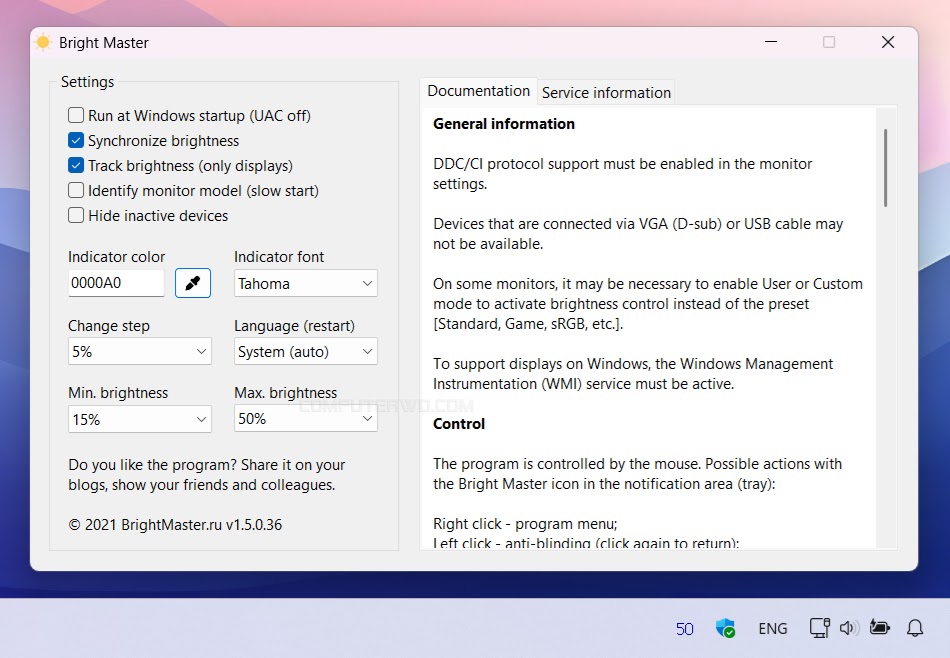This screenshot has height=658, width=950.
Task: Open the notification bell icon
Action: coord(915,628)
